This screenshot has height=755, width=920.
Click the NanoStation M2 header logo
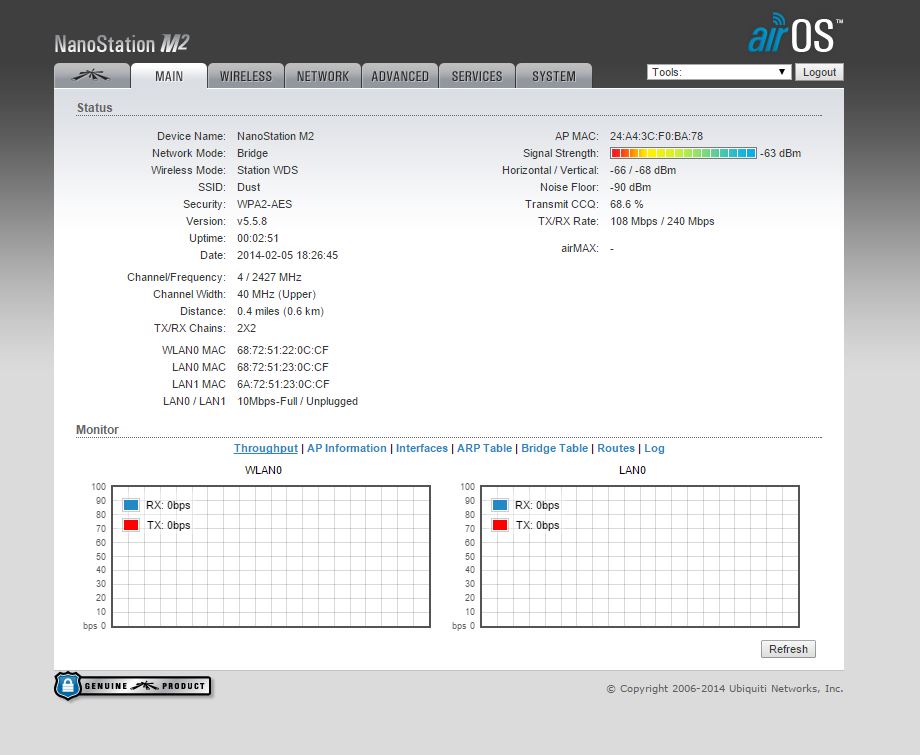122,44
